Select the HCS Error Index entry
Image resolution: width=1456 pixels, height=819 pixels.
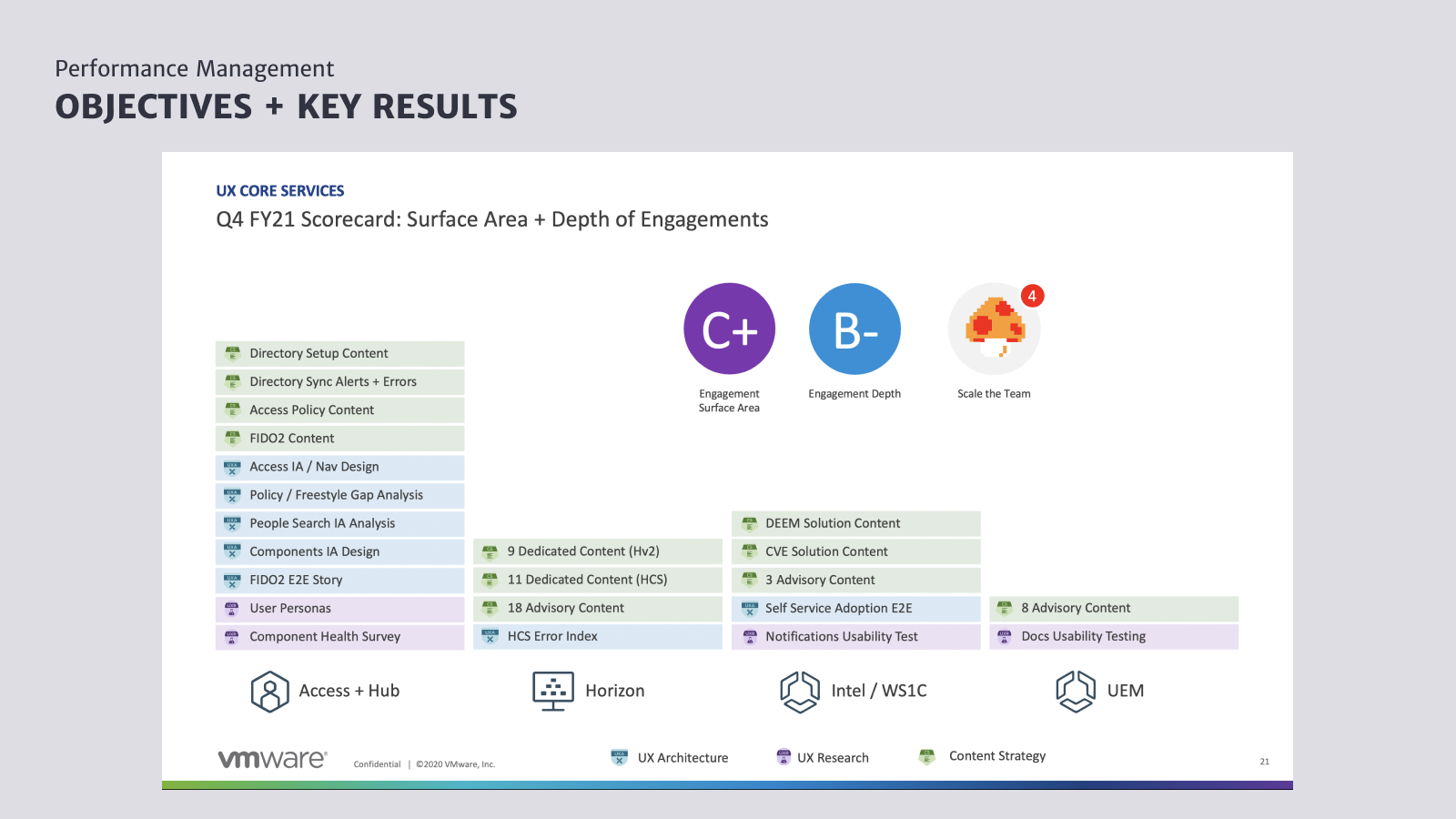coord(597,637)
